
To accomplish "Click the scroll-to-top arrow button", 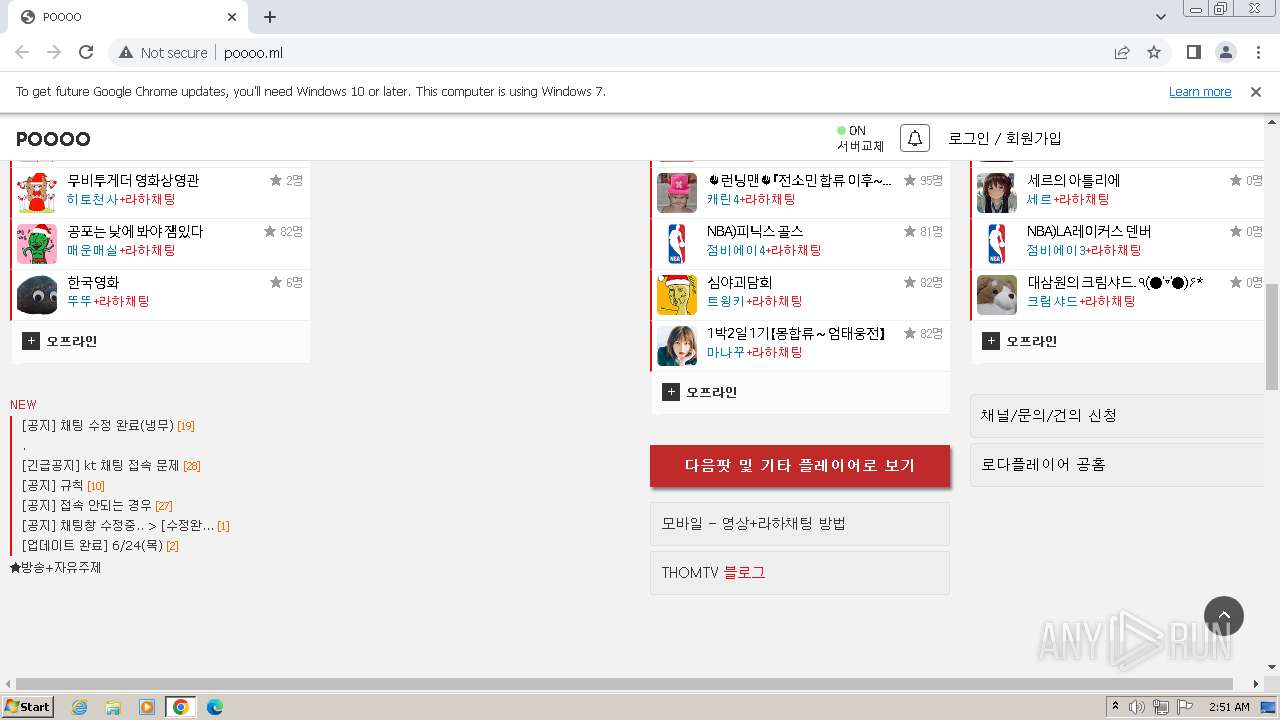I will click(1224, 616).
